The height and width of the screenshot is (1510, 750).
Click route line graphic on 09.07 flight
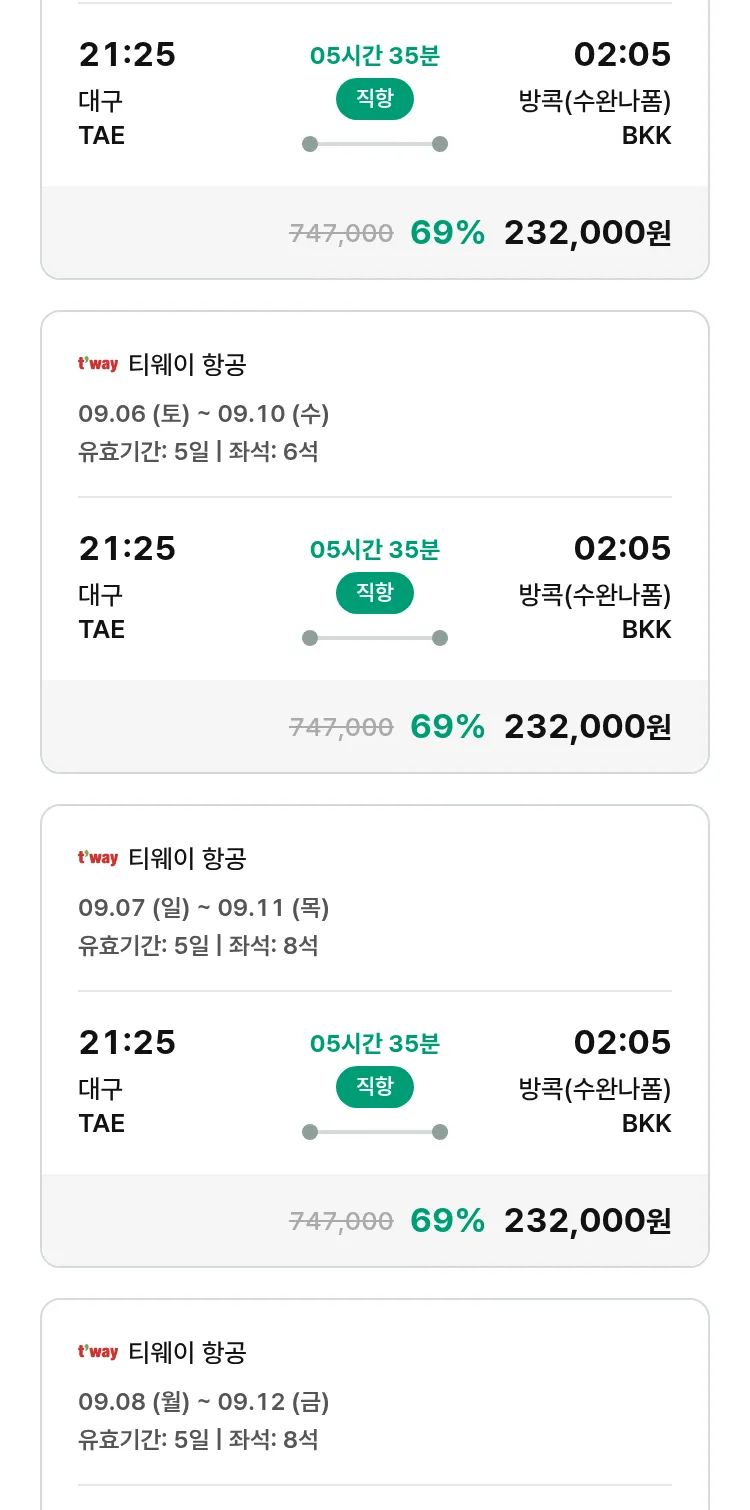click(374, 1132)
